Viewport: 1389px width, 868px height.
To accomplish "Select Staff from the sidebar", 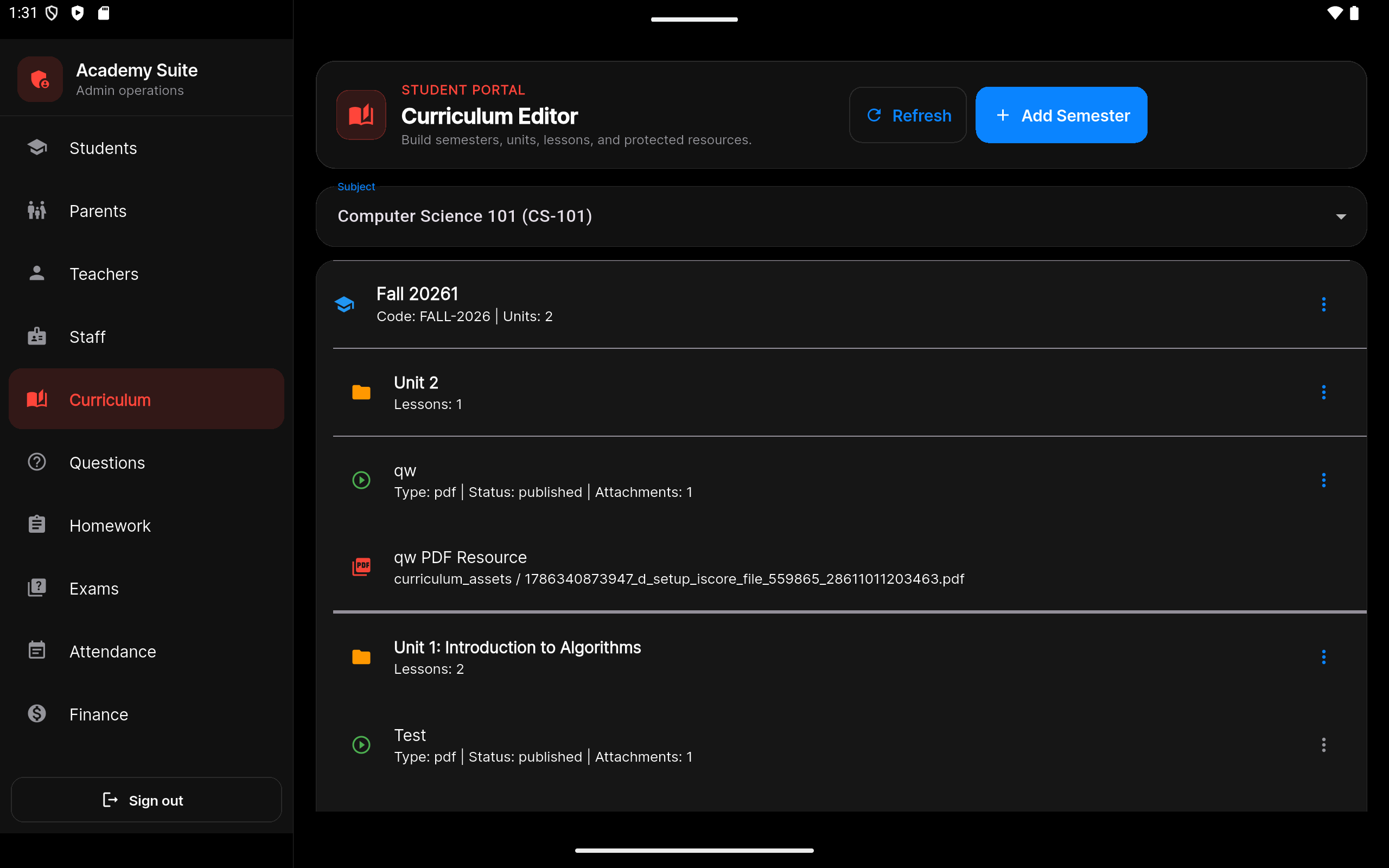I will pos(146,336).
